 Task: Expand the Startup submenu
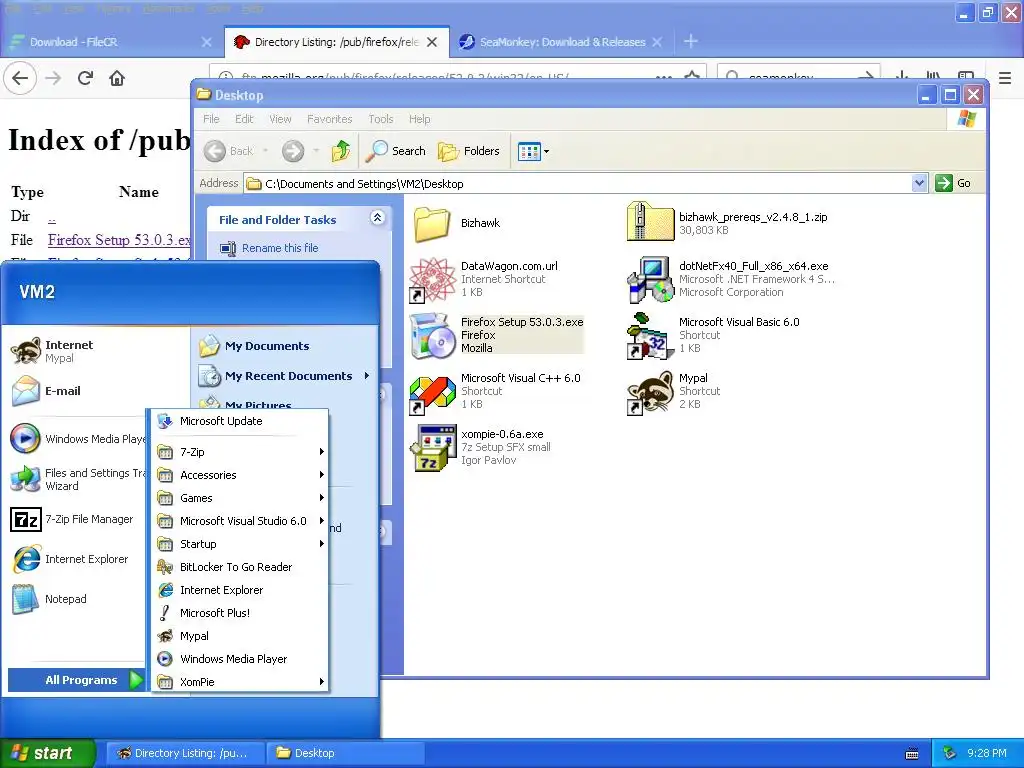(239, 544)
